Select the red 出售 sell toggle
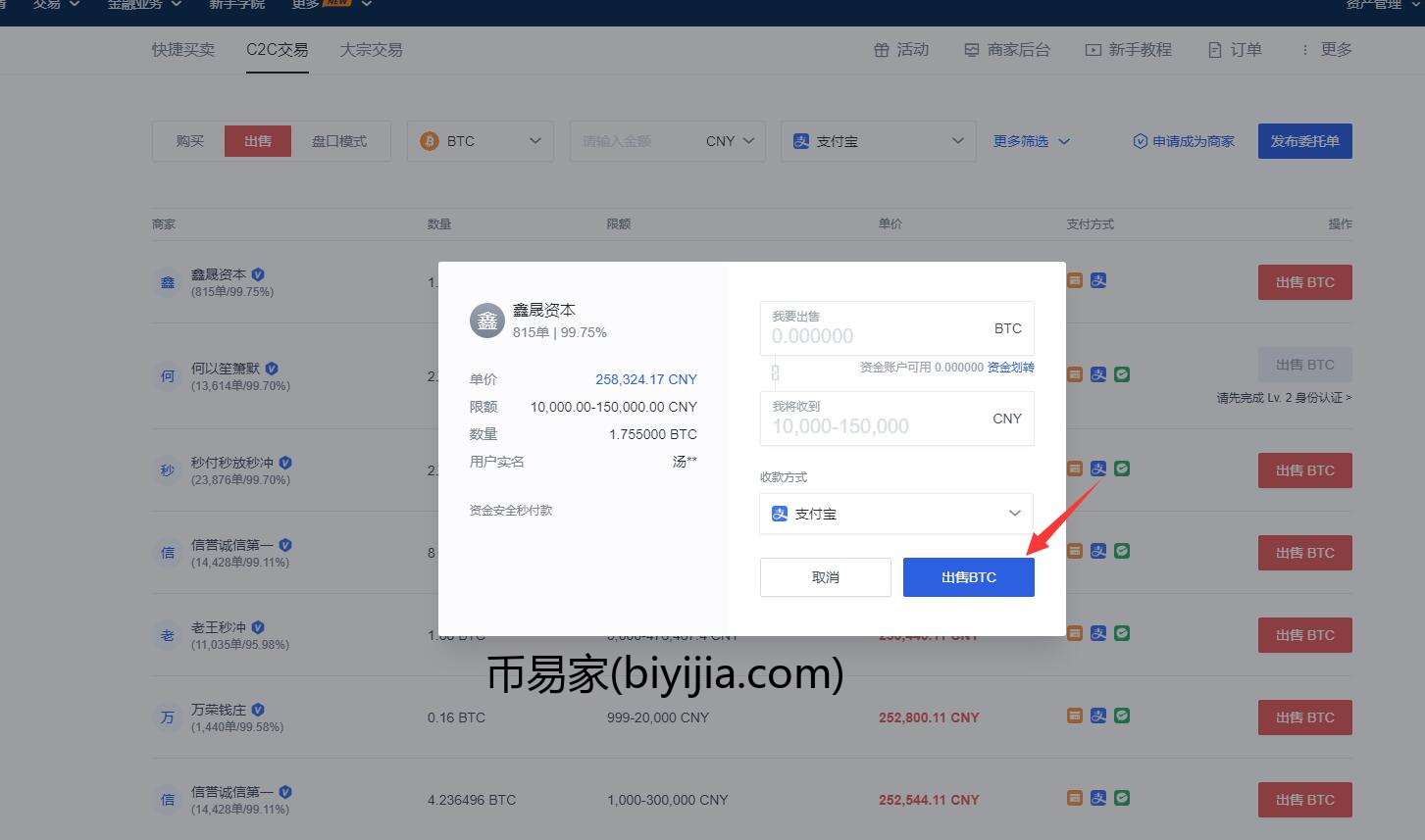Image resolution: width=1425 pixels, height=840 pixels. 258,141
